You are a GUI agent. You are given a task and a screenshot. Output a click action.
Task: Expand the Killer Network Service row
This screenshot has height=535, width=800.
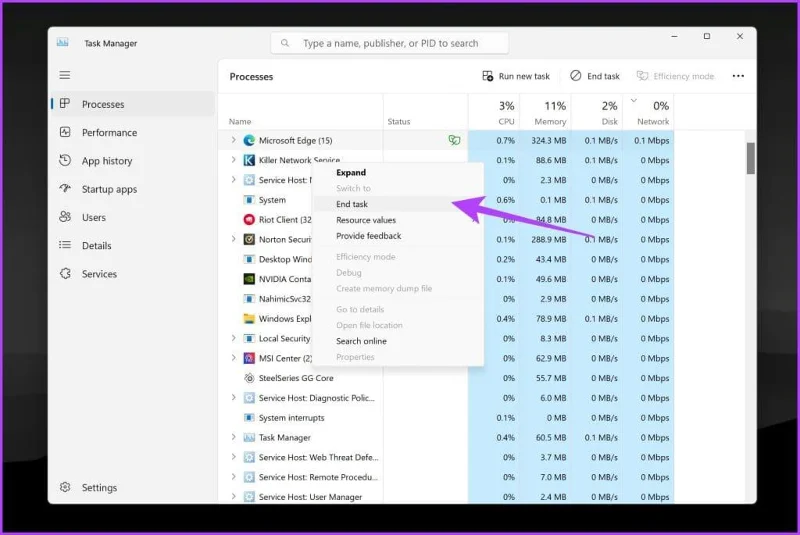tap(233, 160)
